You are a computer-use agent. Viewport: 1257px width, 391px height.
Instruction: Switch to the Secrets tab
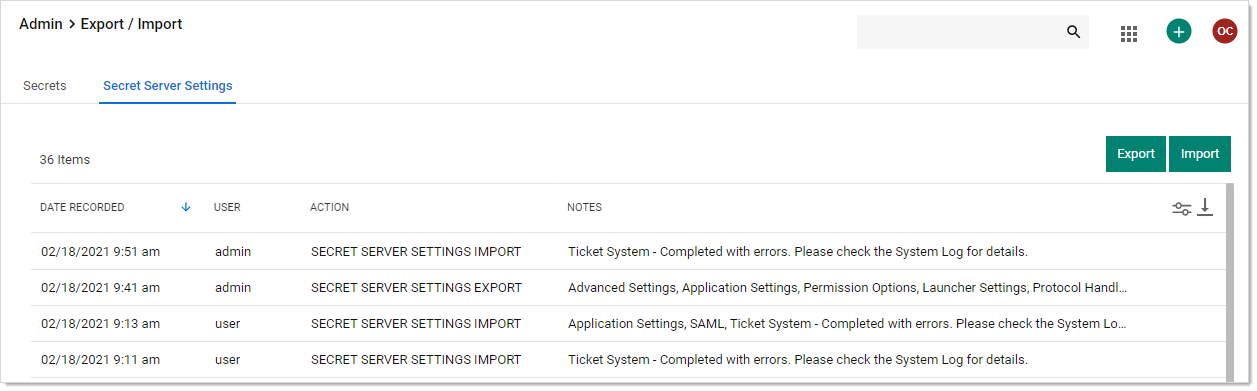(45, 86)
